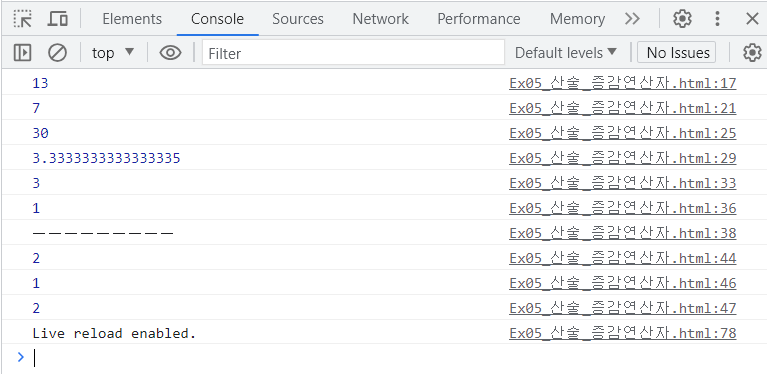The height and width of the screenshot is (374, 767).
Task: Open source link html:44
Action: pyautogui.click(x=622, y=258)
